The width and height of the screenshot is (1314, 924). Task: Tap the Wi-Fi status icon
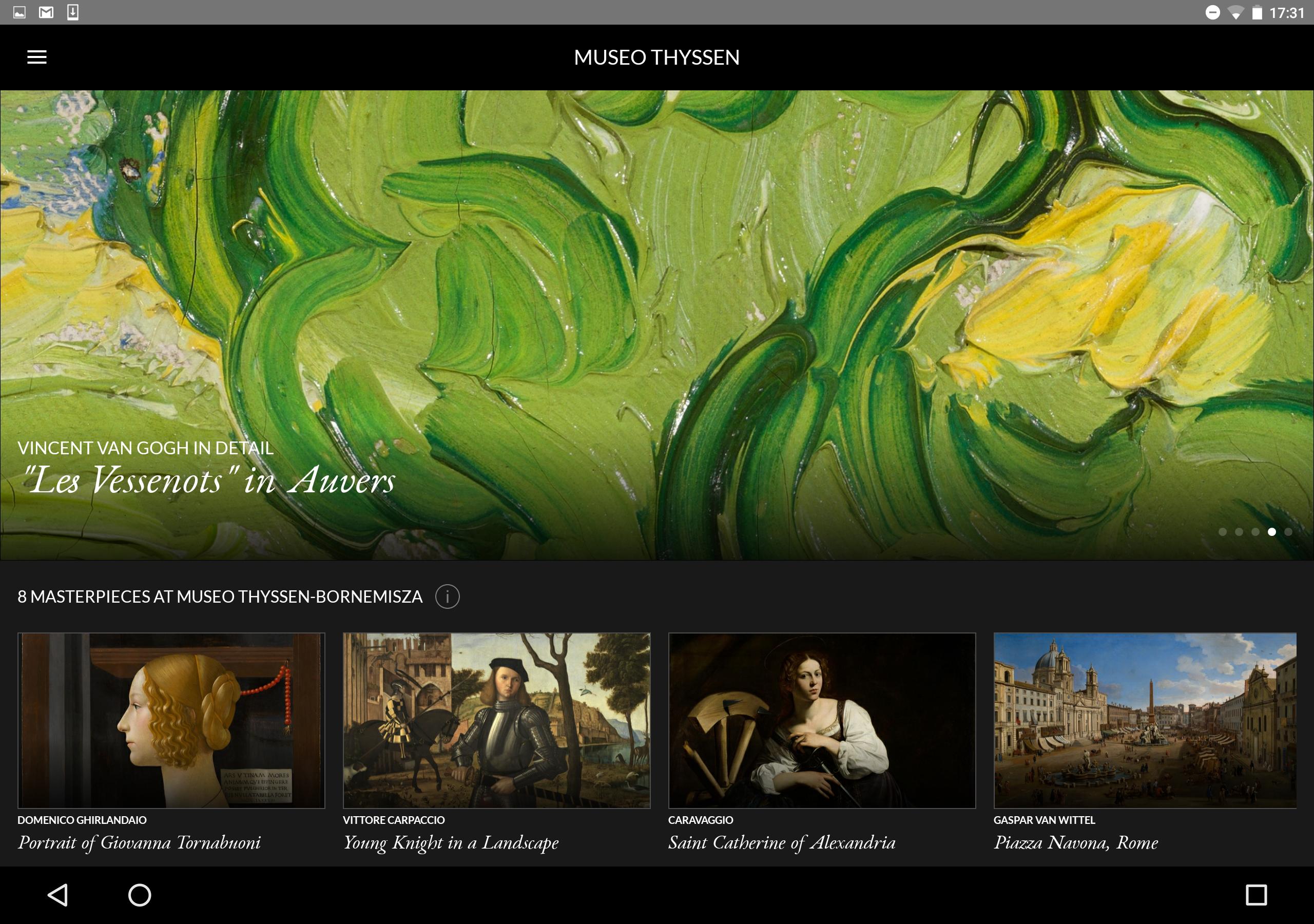pyautogui.click(x=1235, y=13)
